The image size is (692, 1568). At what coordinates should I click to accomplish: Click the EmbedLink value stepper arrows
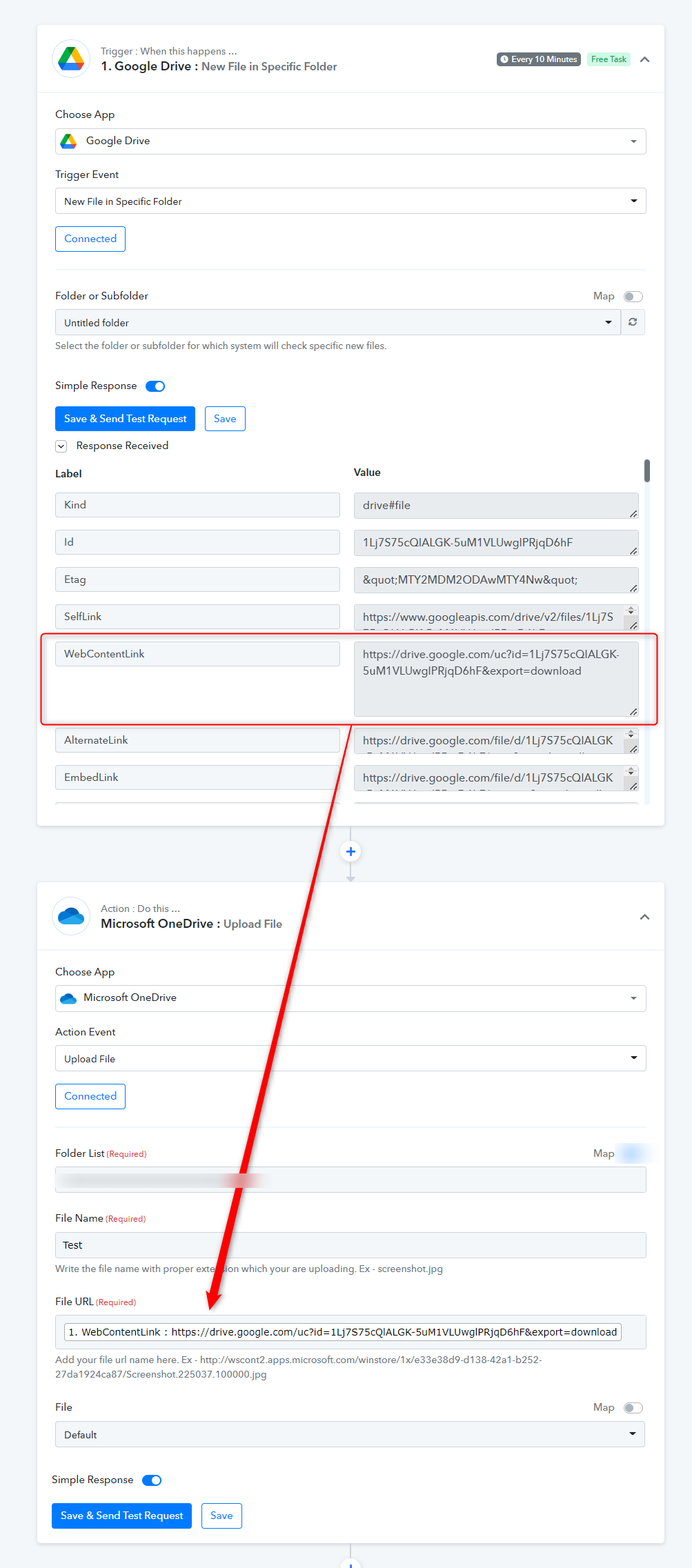631,771
